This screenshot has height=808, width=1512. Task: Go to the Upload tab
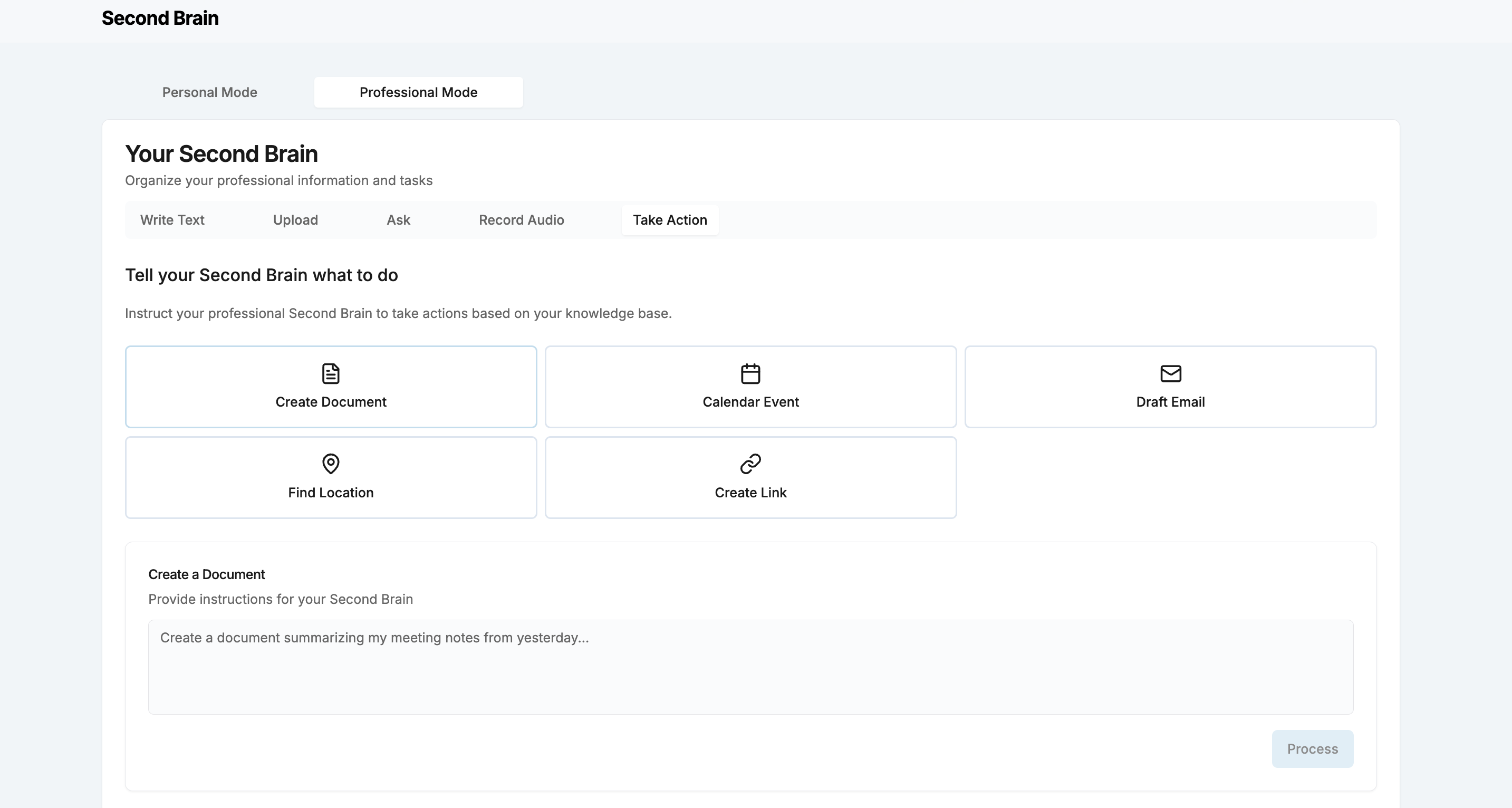(x=295, y=220)
